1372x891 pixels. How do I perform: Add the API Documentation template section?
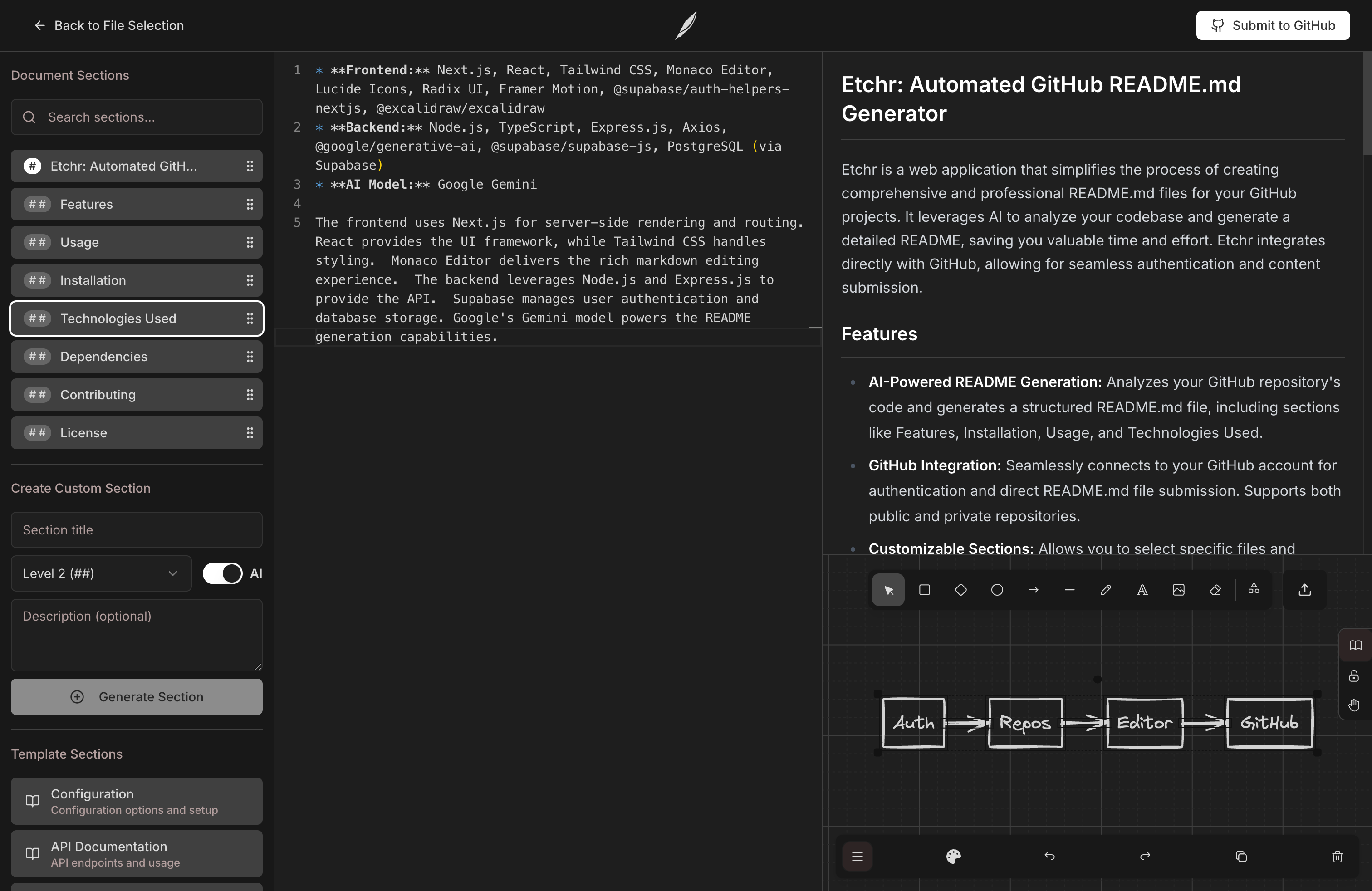(x=137, y=853)
